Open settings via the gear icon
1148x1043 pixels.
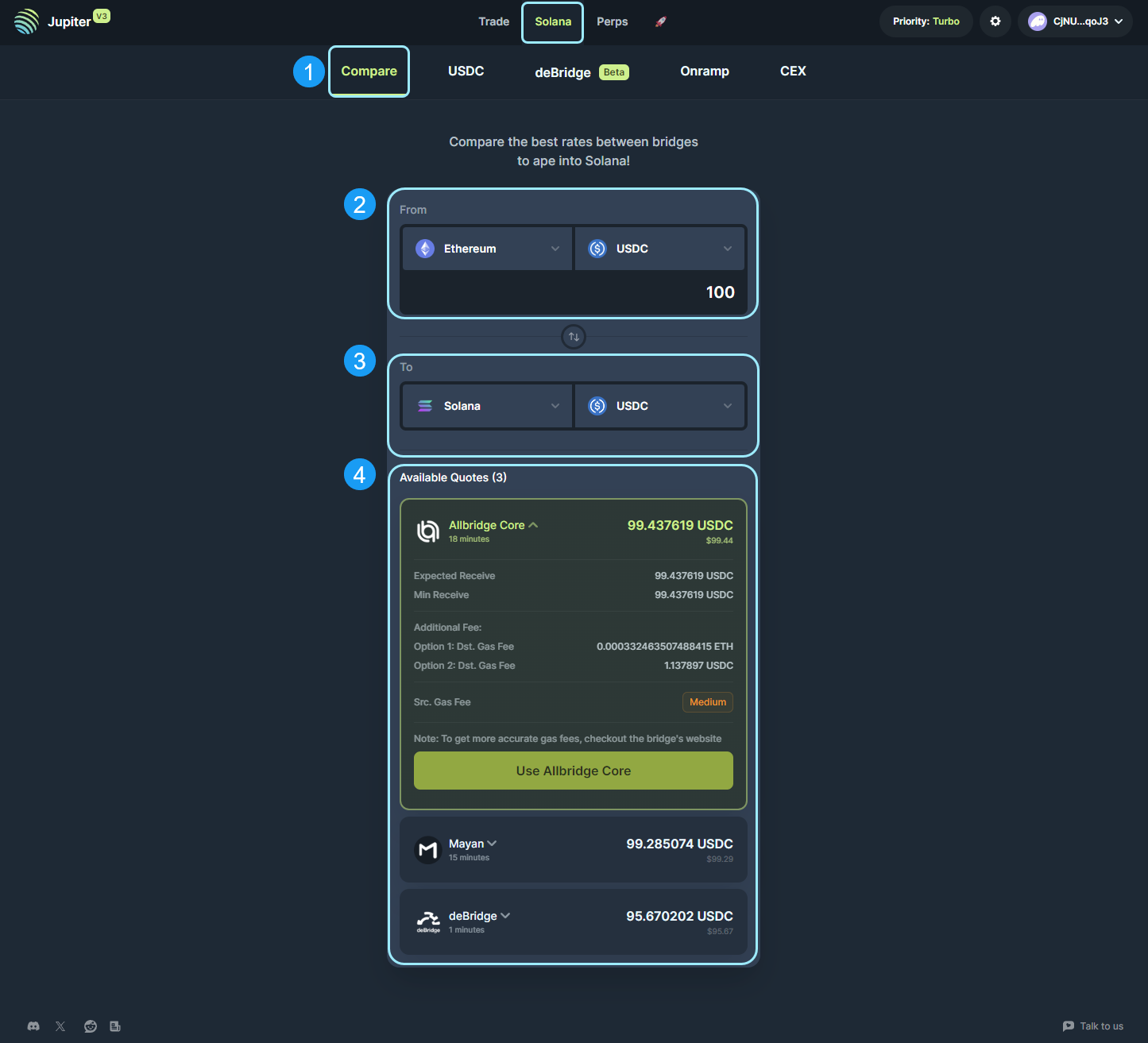pos(995,21)
